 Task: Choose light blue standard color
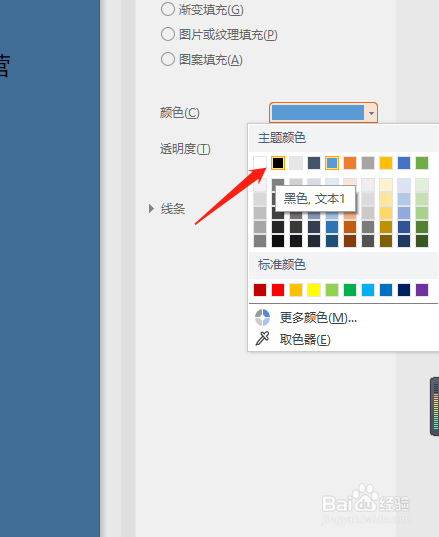coord(368,290)
